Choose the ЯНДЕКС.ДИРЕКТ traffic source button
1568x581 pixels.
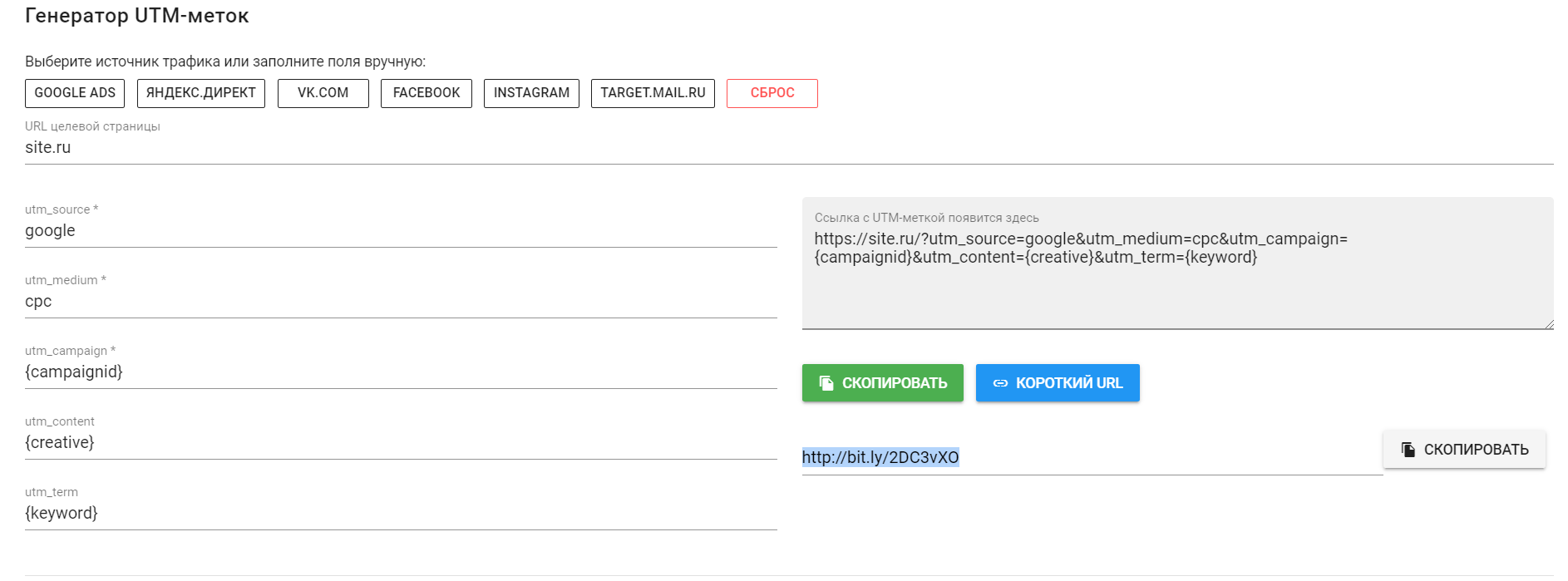pos(201,93)
